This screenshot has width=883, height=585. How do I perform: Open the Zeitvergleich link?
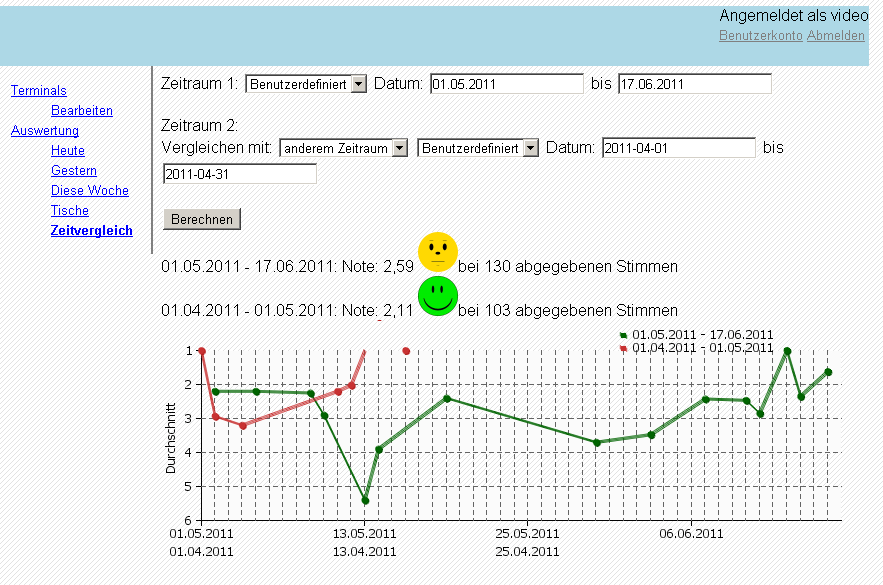(92, 230)
